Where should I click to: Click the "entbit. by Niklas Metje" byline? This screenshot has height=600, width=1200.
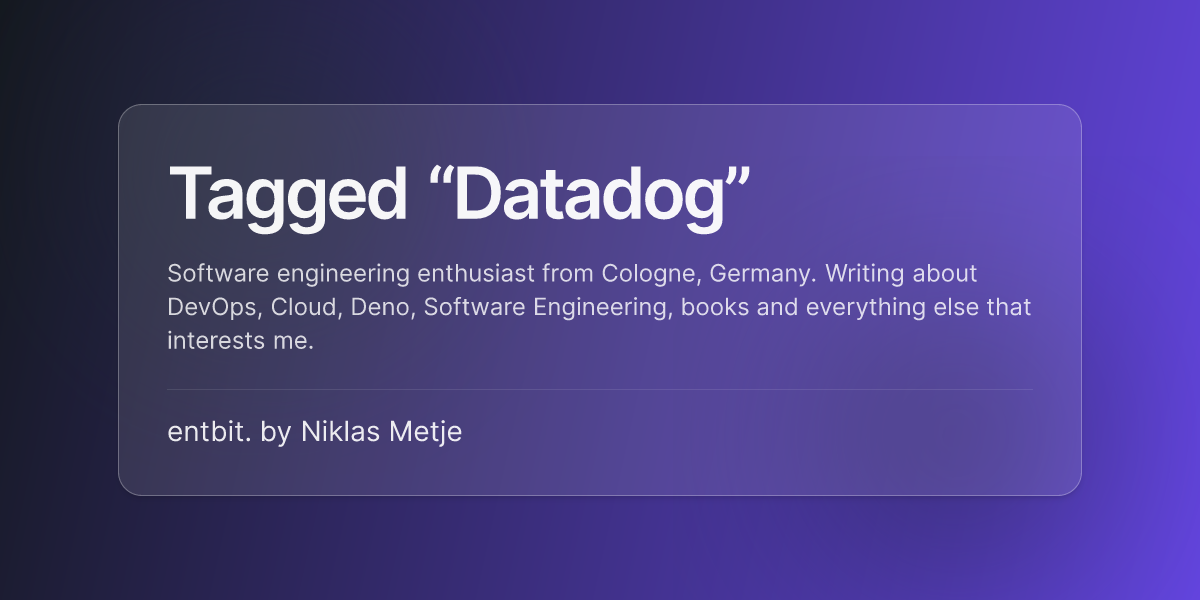pyautogui.click(x=315, y=432)
